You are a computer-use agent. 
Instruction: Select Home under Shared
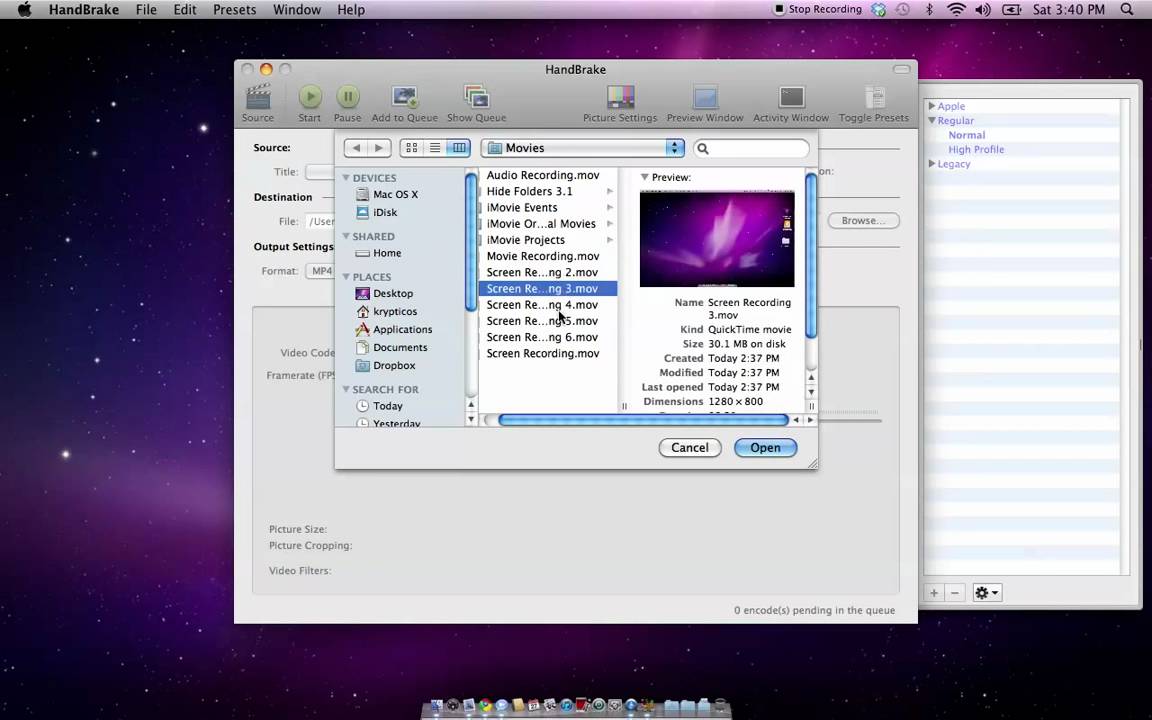point(378,253)
